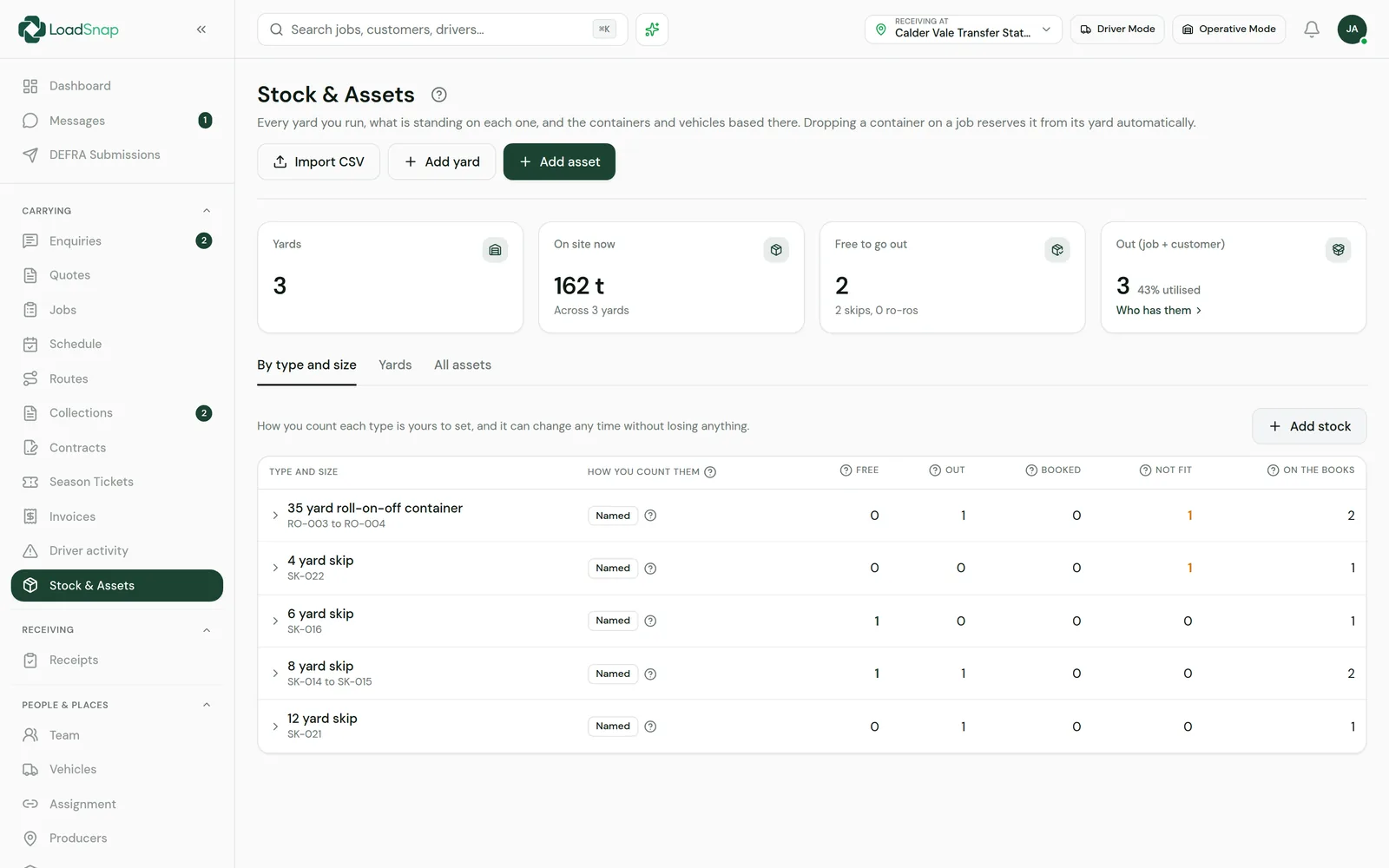
Task: Click the Free to go out card icon
Action: tap(1057, 250)
